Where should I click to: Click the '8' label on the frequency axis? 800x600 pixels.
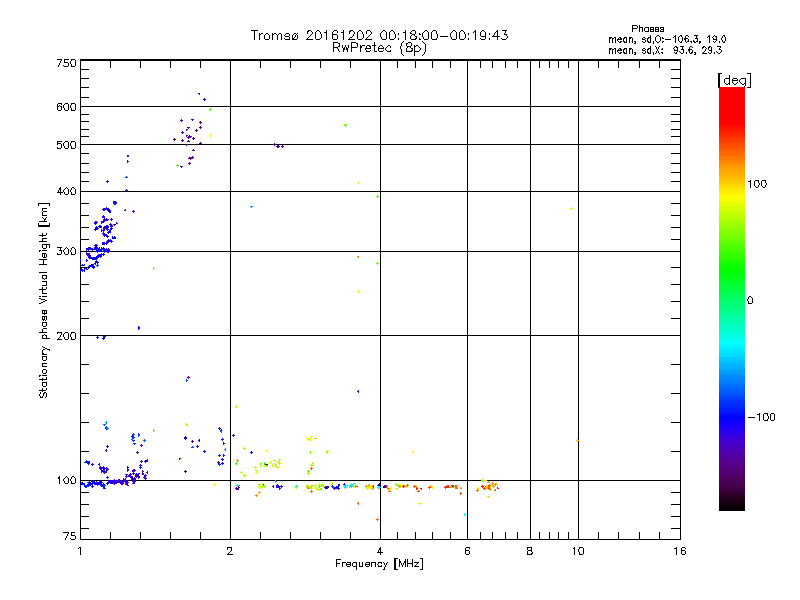(x=530, y=551)
